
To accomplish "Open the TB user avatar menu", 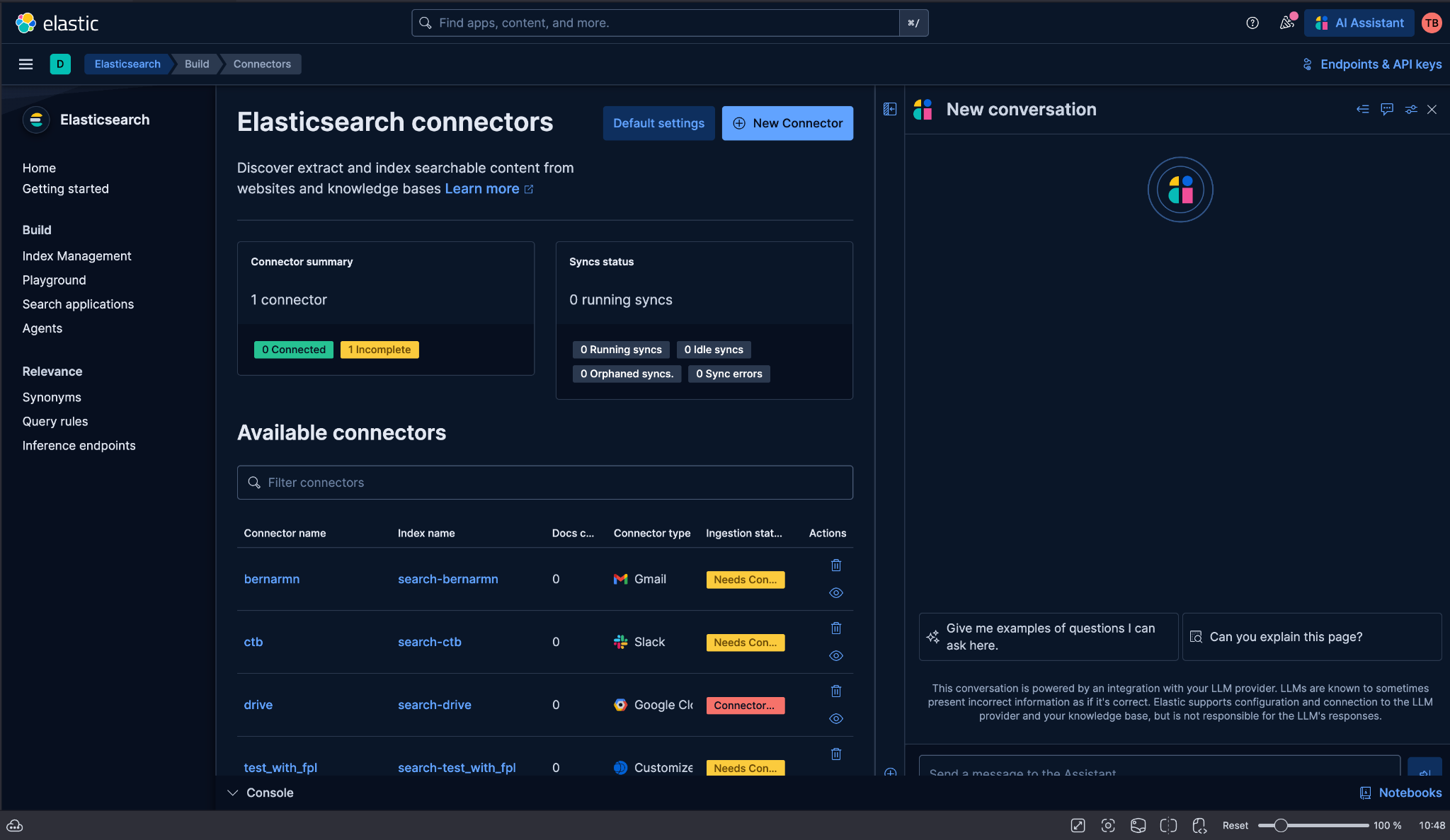I will pyautogui.click(x=1432, y=23).
